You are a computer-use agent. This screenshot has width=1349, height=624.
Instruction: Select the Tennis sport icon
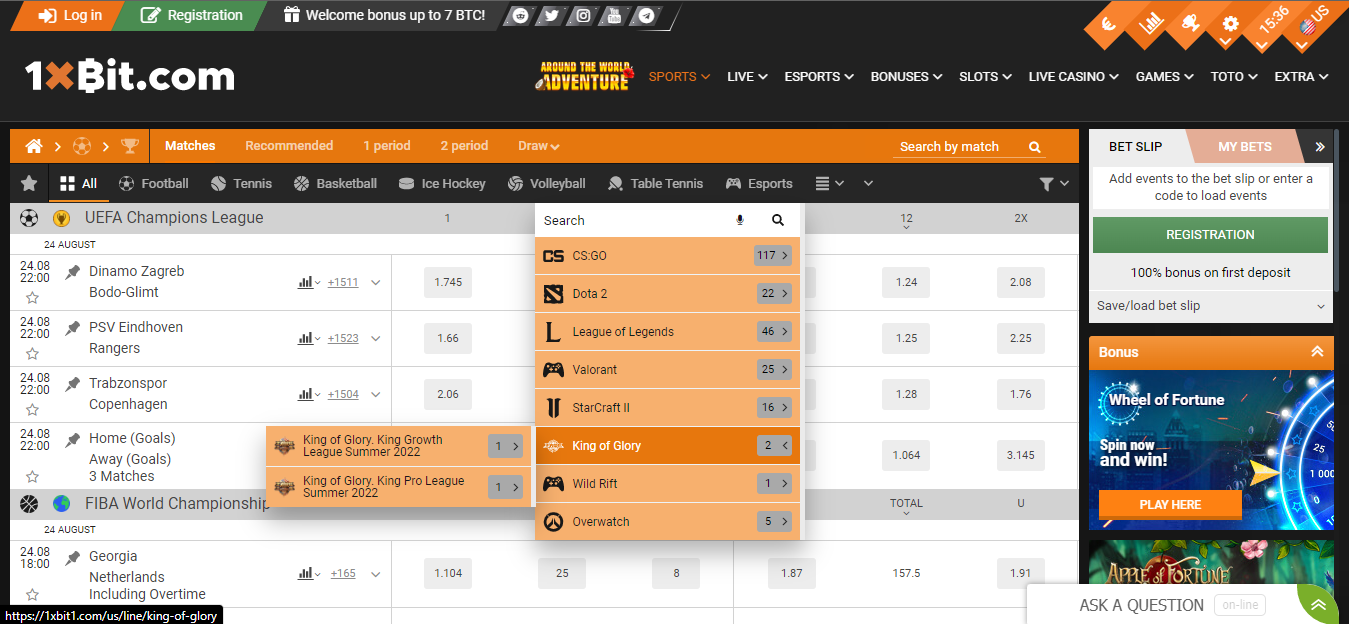218,183
